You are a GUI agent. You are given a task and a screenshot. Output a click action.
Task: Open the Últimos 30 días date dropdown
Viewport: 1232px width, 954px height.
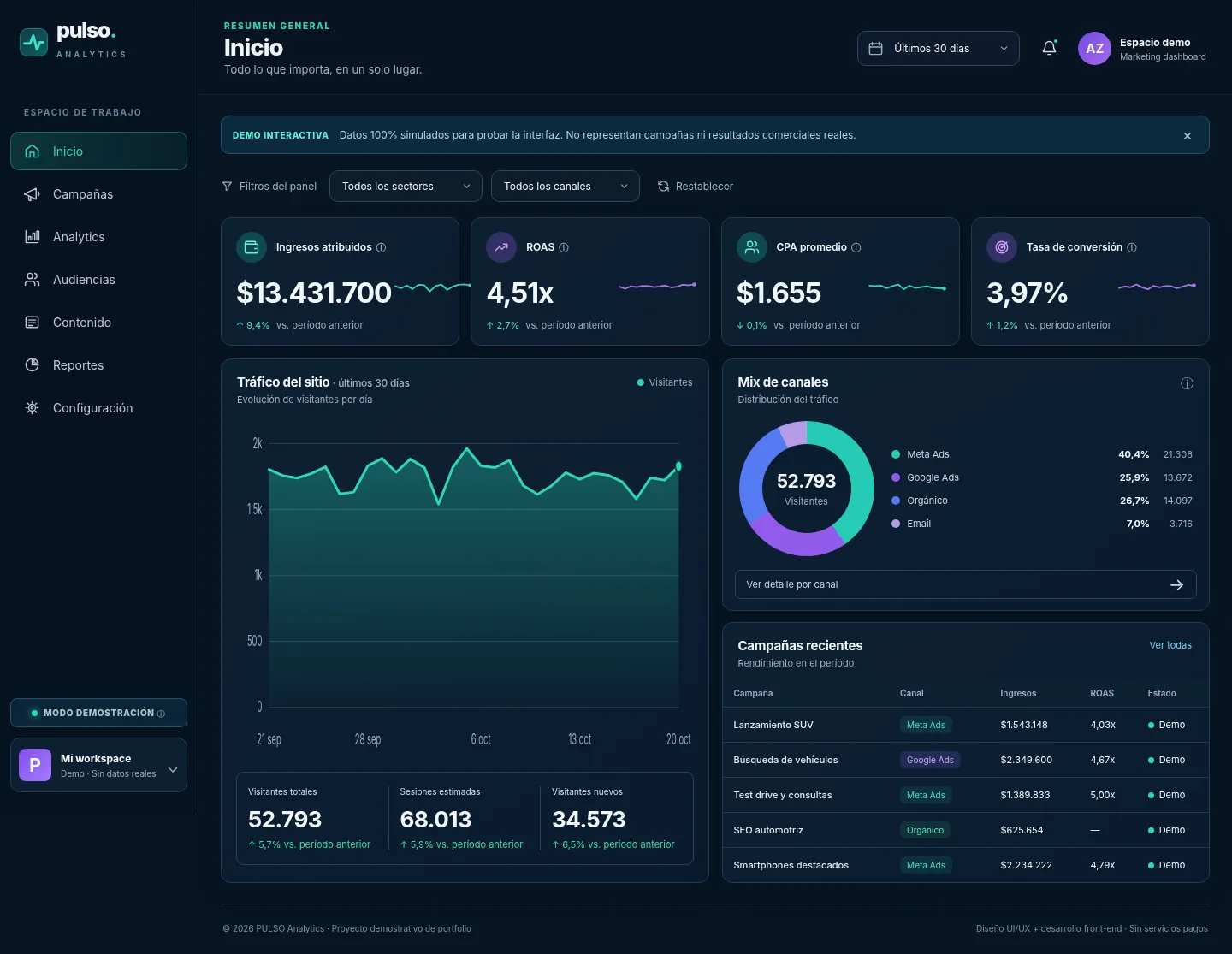939,49
